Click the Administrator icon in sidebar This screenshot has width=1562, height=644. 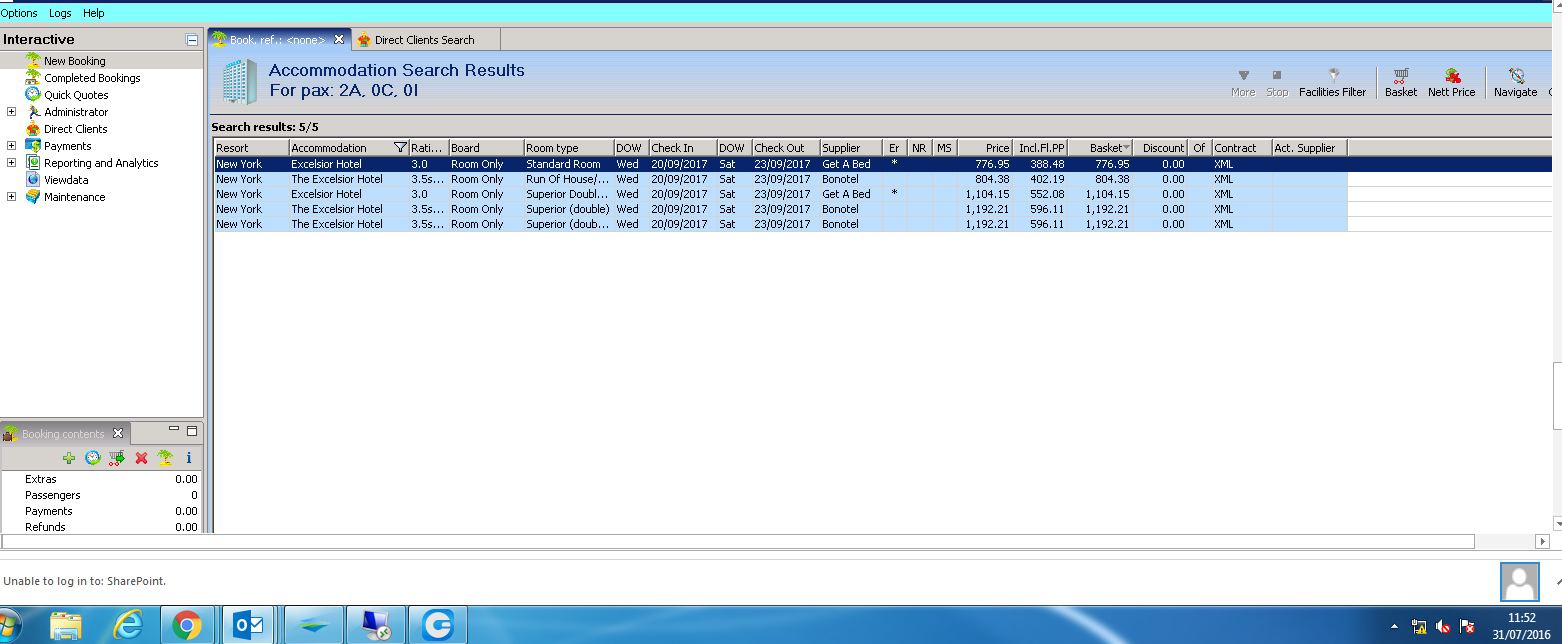click(x=33, y=112)
